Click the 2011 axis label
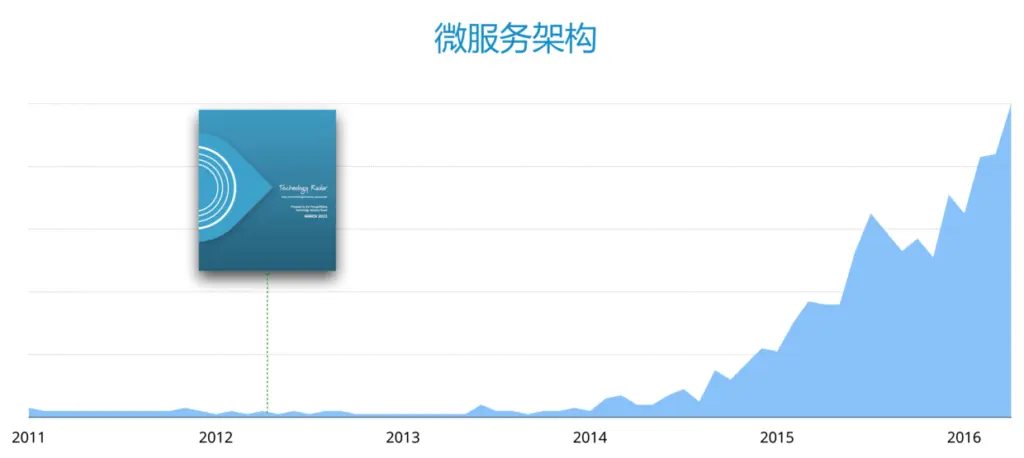1024x458 pixels. pyautogui.click(x=29, y=437)
